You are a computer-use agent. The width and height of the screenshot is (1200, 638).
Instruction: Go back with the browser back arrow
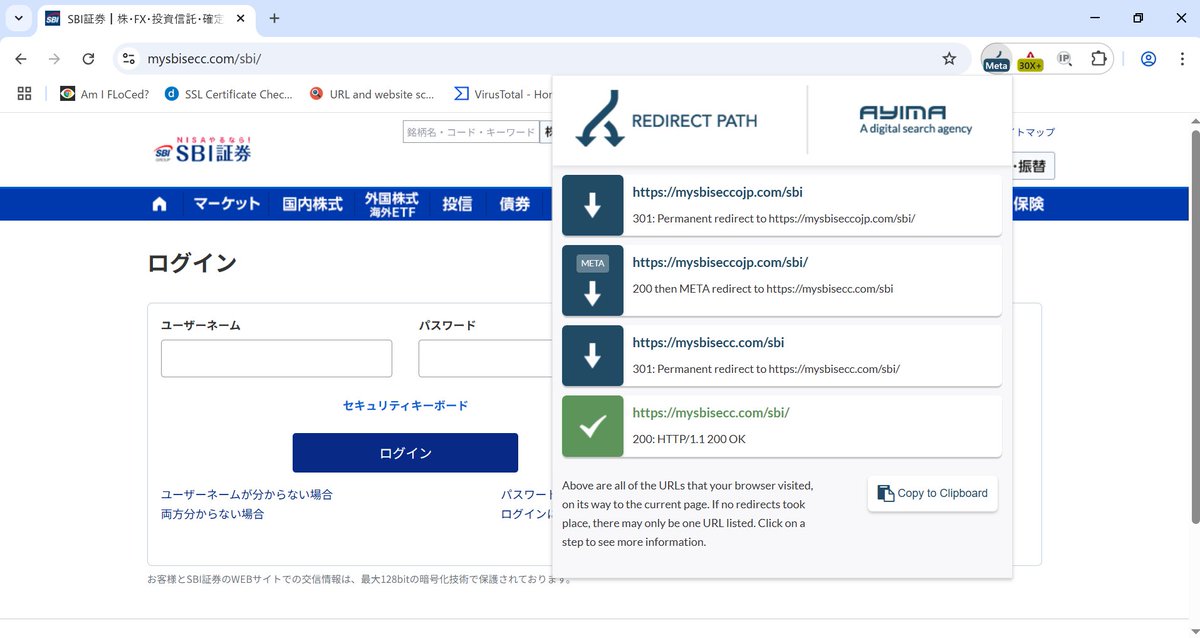[21, 59]
